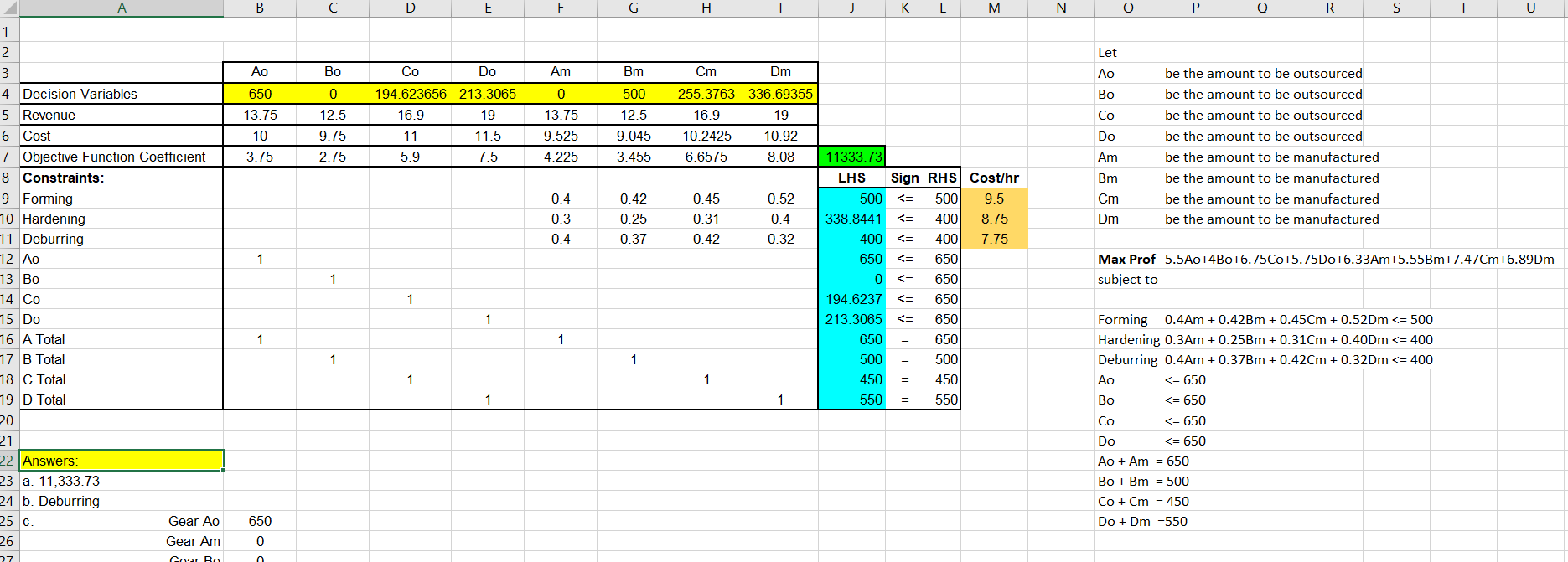Click the RHS column heading
The height and width of the screenshot is (562, 1568).
(942, 178)
